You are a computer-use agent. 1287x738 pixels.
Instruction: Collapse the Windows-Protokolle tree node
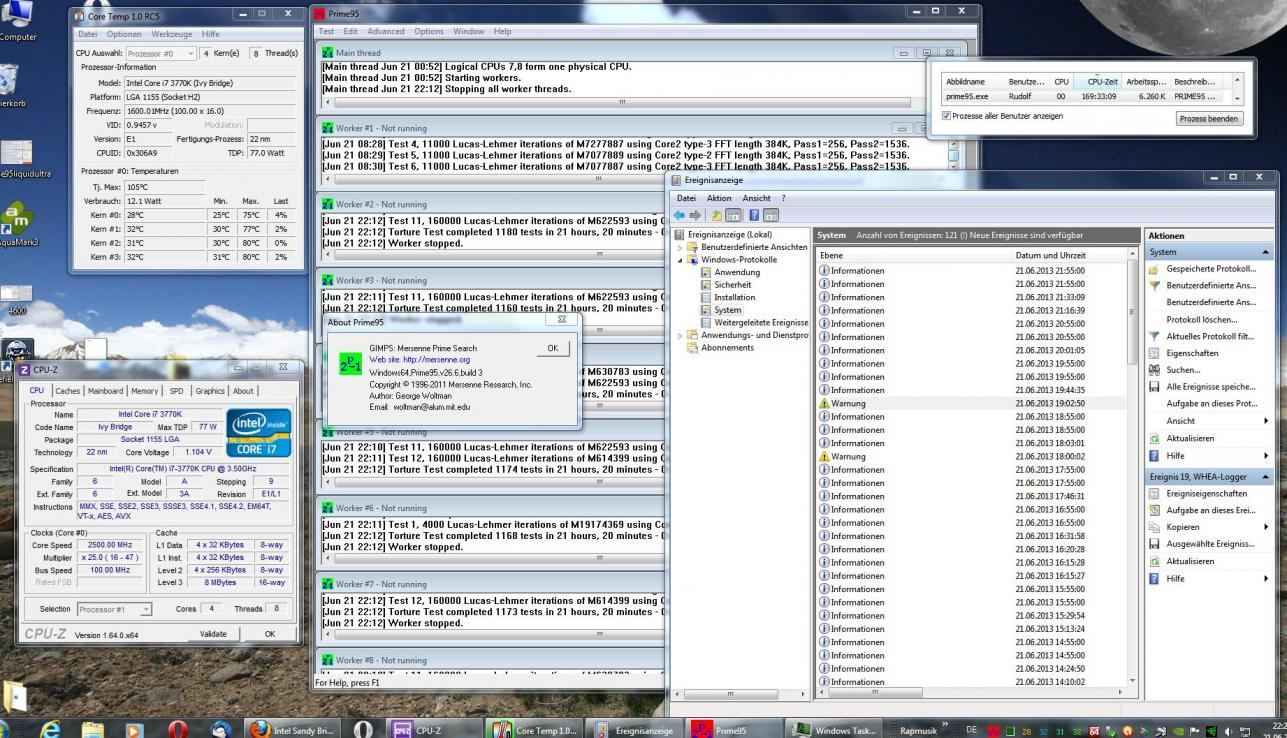coord(682,260)
